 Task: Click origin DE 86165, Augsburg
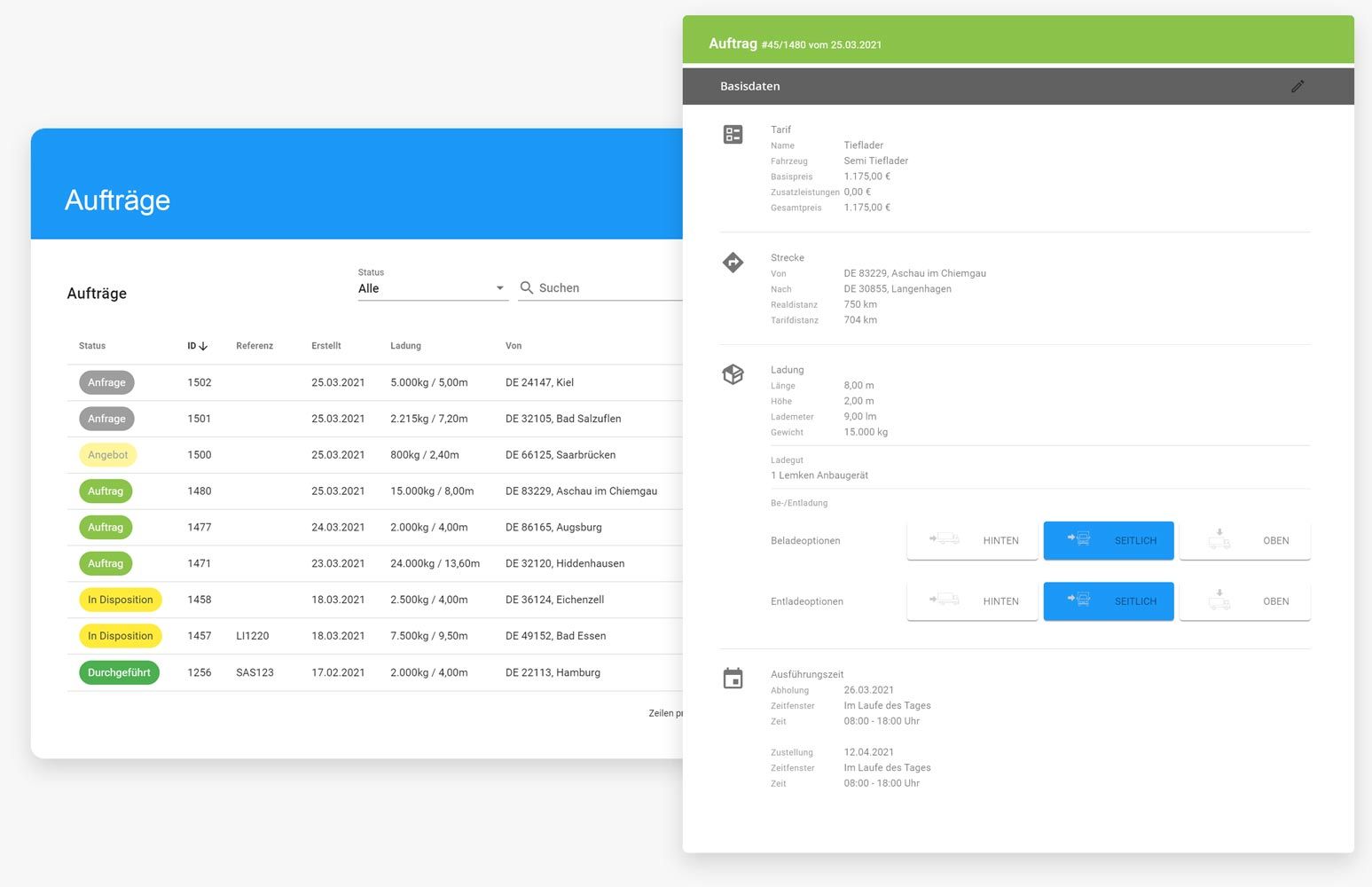pos(553,527)
